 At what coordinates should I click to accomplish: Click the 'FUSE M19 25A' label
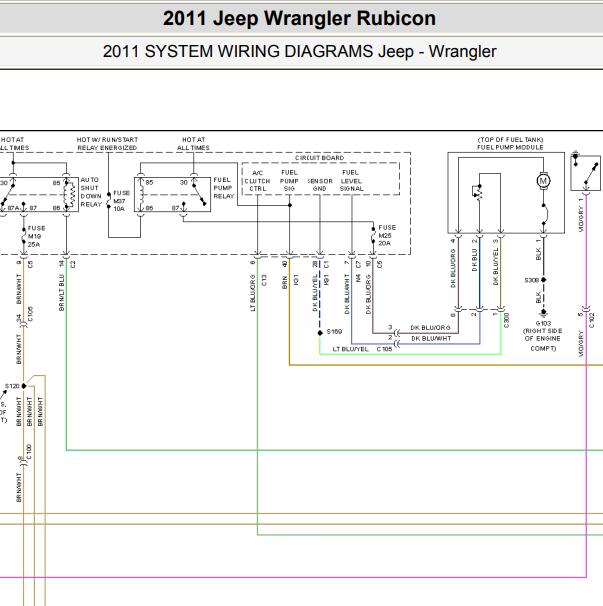point(36,236)
